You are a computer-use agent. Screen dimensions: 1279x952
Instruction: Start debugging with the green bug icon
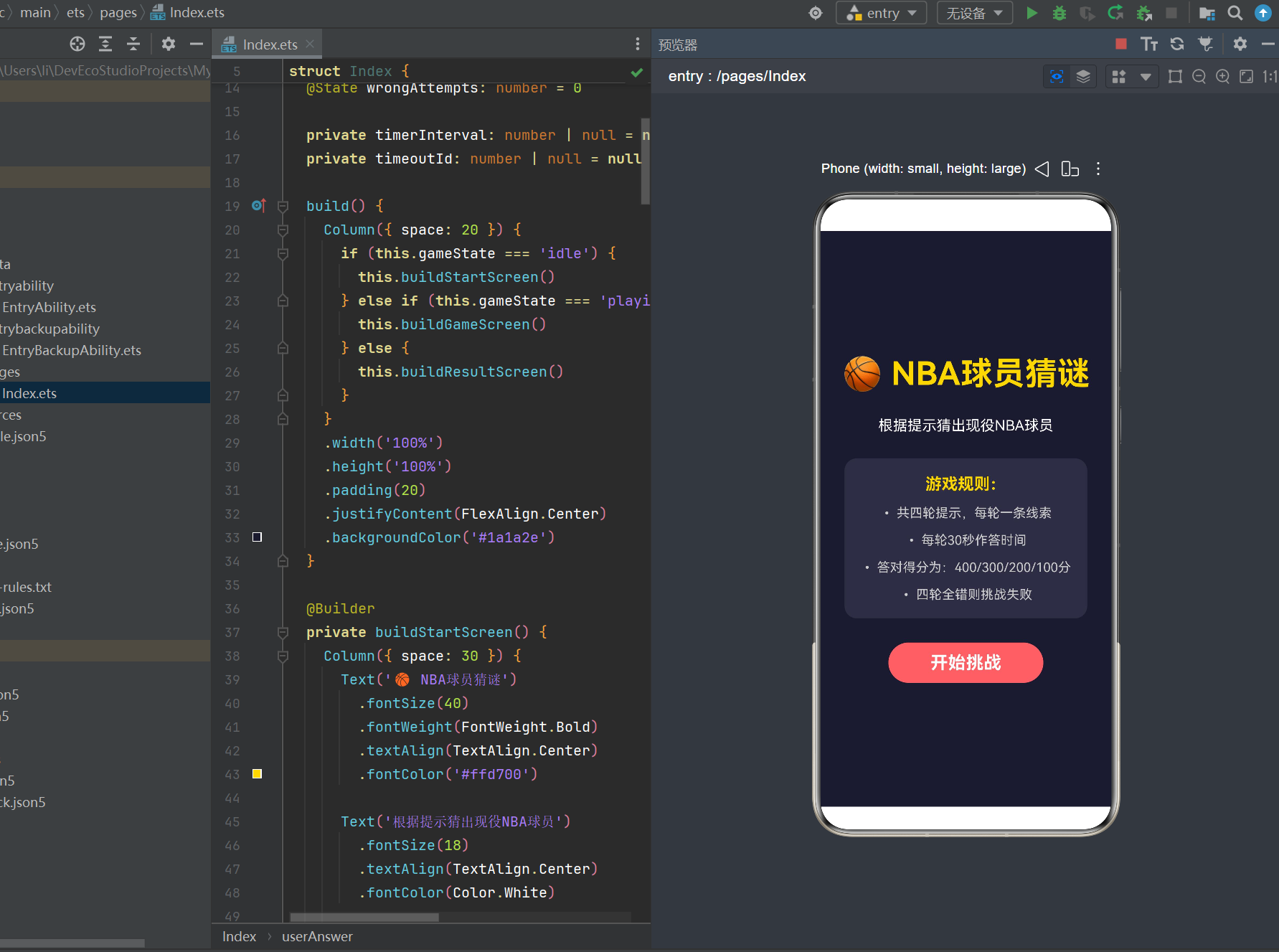(1059, 13)
